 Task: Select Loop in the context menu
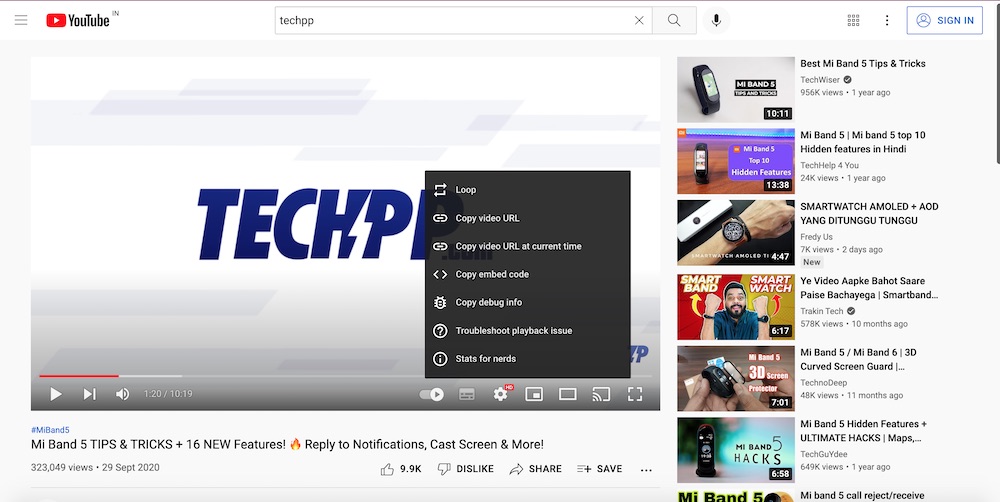[x=527, y=189]
